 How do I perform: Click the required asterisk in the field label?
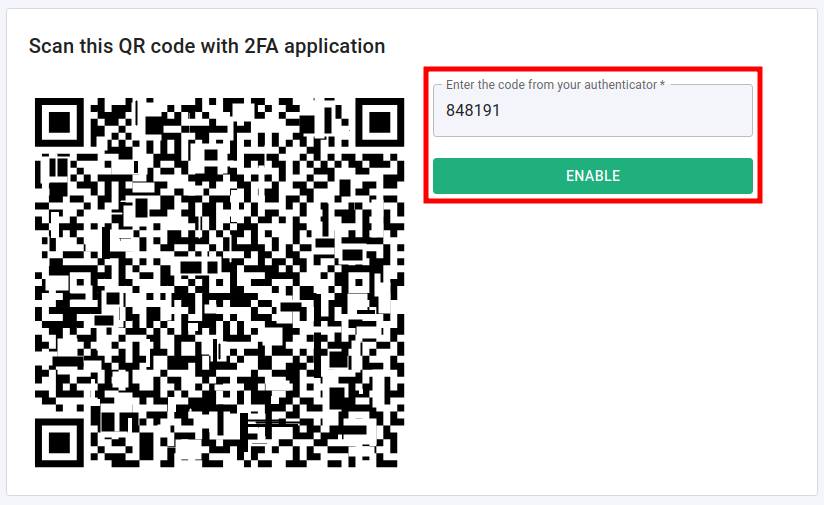[x=662, y=85]
